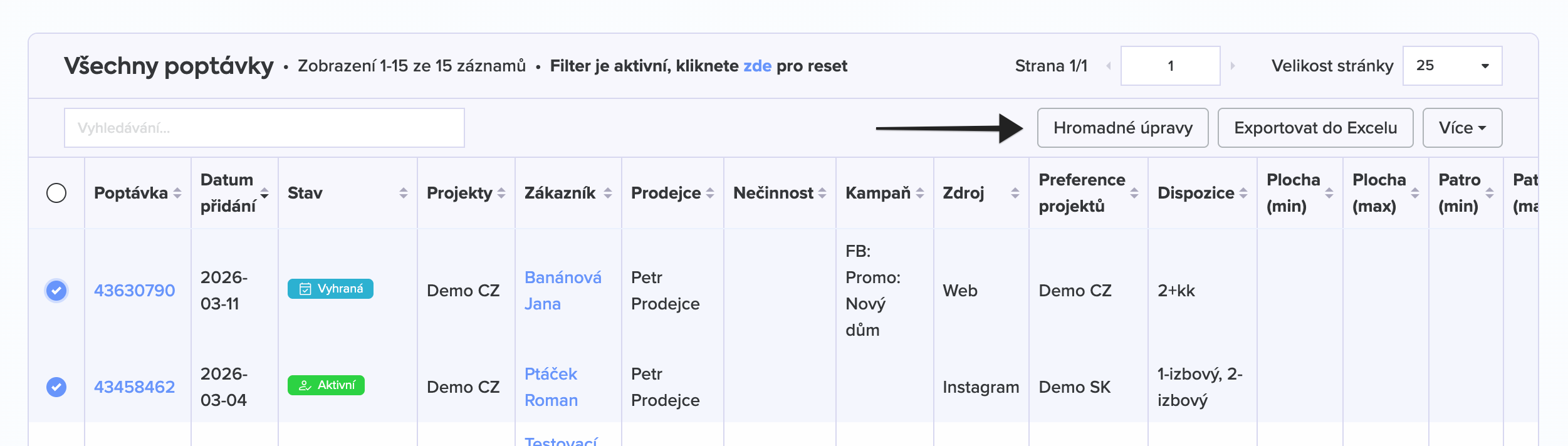The image size is (1568, 446).
Task: Expand the Více dropdown menu
Action: (x=1461, y=128)
